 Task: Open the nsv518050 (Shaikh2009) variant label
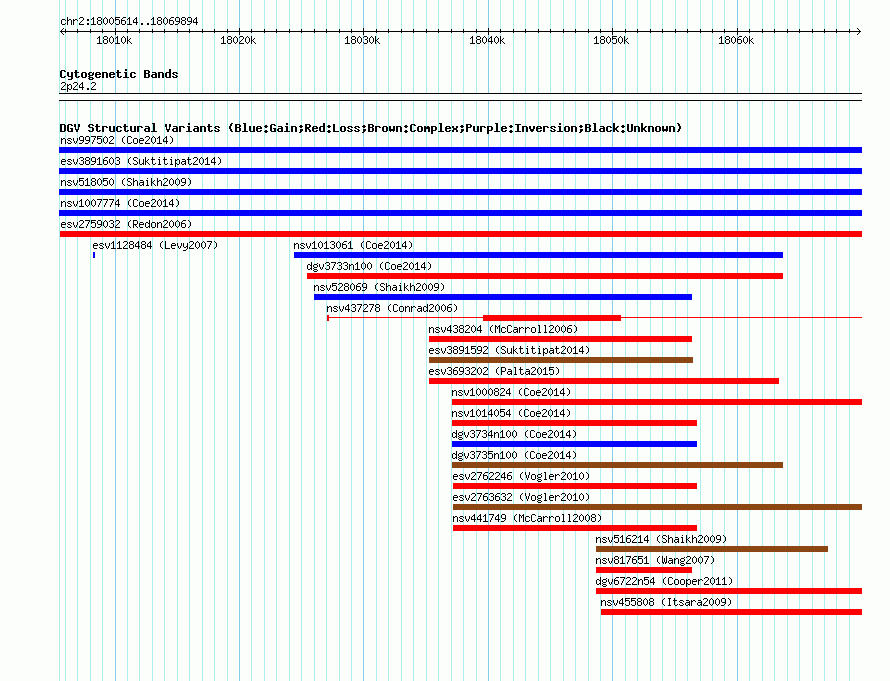tap(126, 182)
